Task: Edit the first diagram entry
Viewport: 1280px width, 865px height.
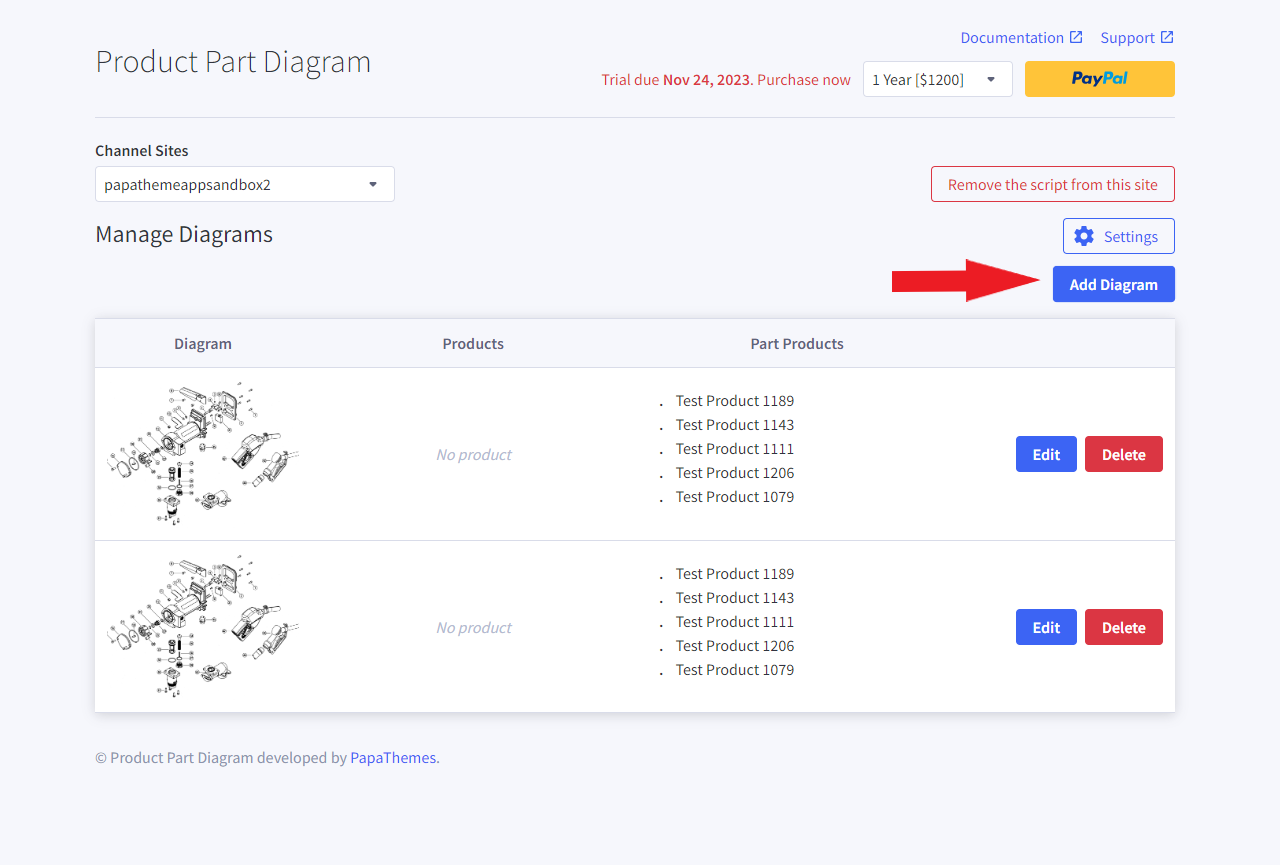Action: [x=1046, y=454]
